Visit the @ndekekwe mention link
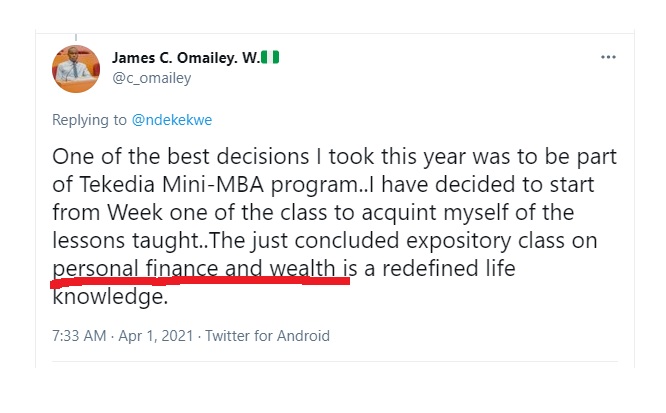The width and height of the screenshot is (666, 413). point(171,120)
